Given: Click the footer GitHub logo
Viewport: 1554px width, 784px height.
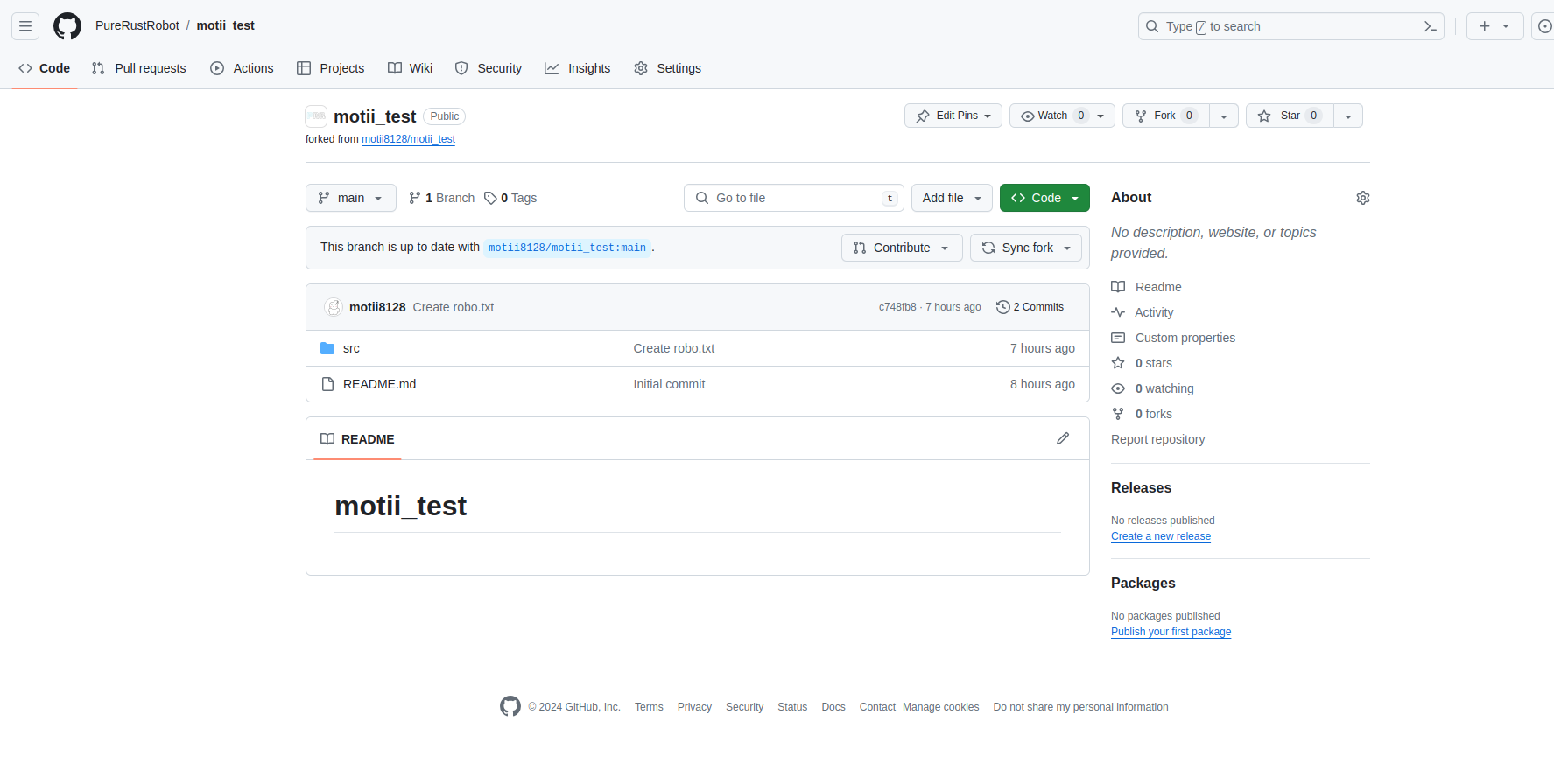Looking at the screenshot, I should coord(510,706).
